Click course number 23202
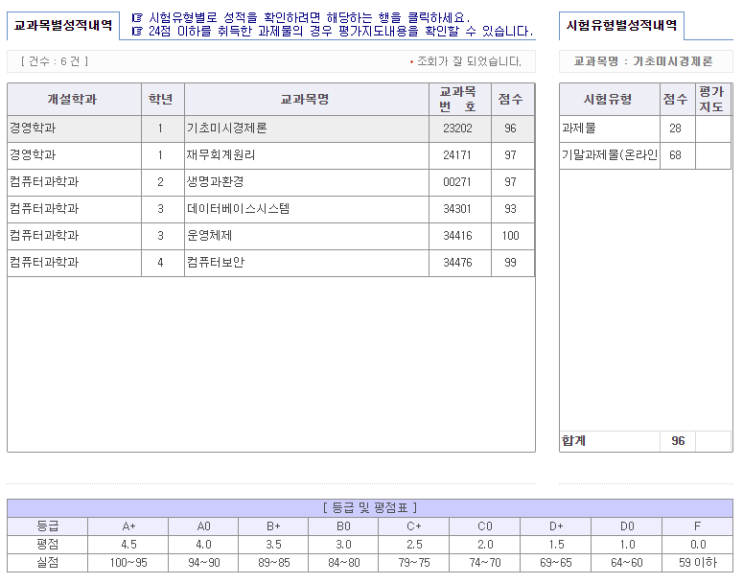Image resolution: width=743 pixels, height=584 pixels. click(458, 128)
